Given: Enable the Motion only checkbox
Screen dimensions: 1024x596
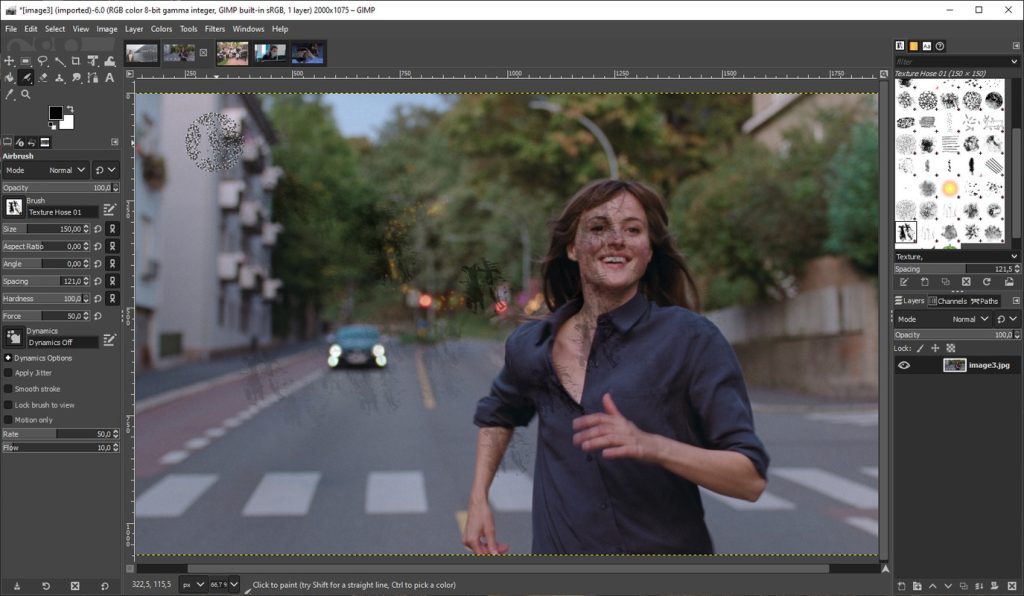Looking at the screenshot, I should [8, 420].
